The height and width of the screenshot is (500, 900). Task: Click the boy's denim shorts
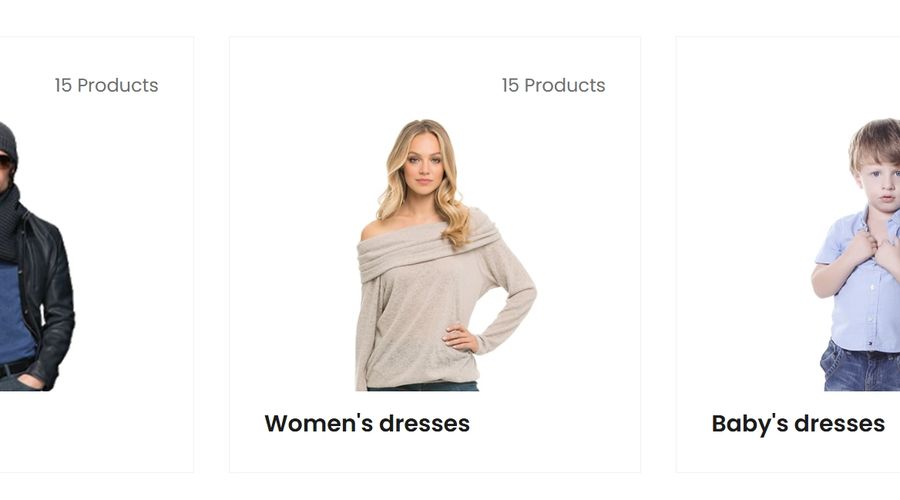click(861, 366)
